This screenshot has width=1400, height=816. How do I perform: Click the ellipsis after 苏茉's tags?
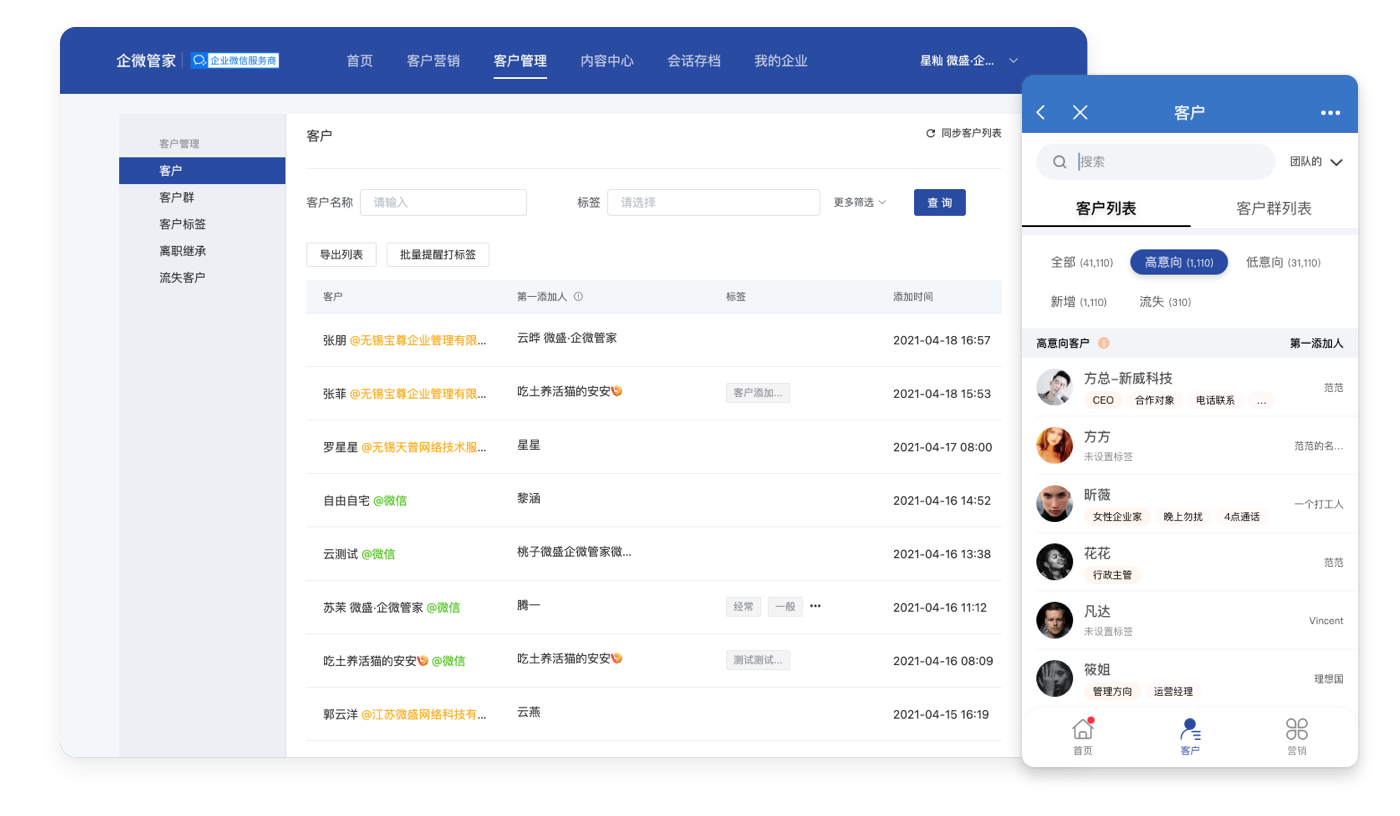pyautogui.click(x=815, y=606)
